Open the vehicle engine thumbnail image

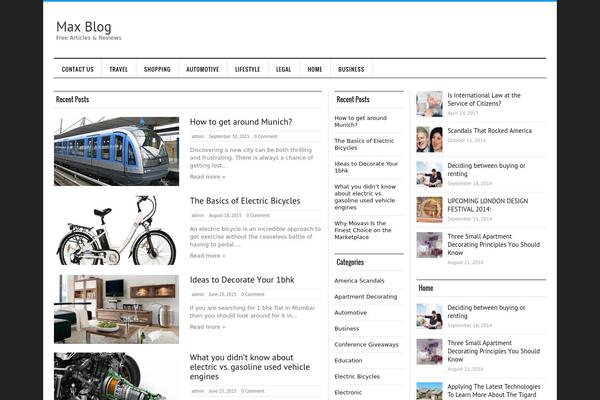pos(116,376)
